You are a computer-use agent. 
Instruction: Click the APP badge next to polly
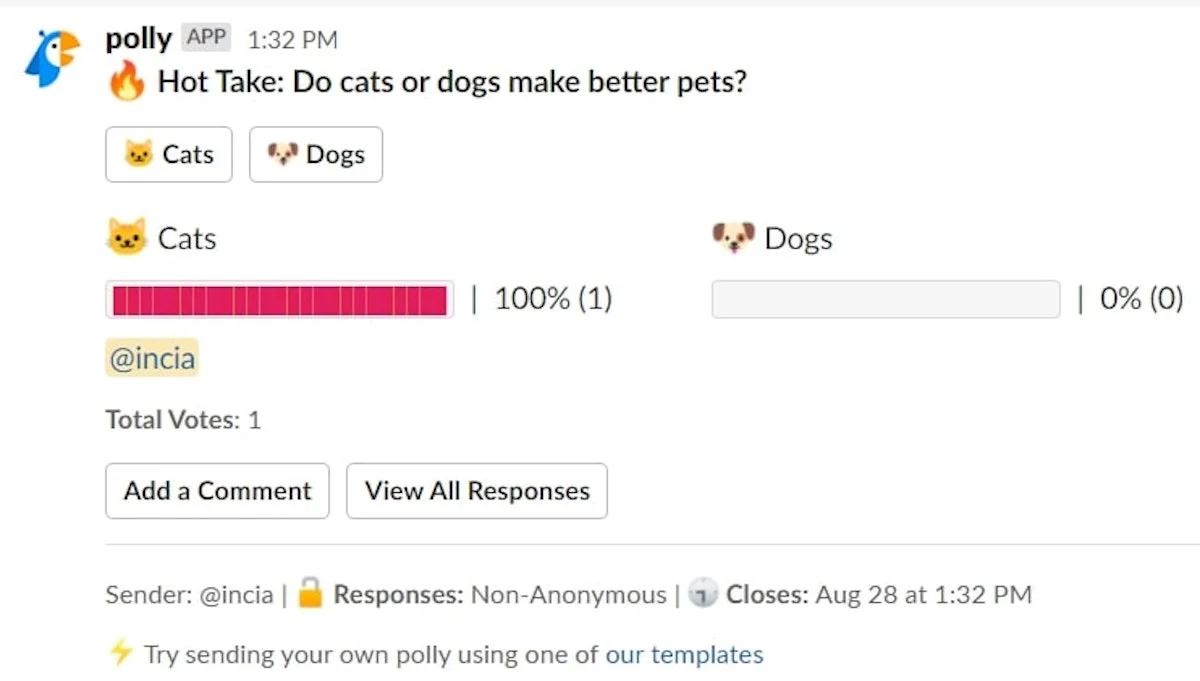pos(206,37)
